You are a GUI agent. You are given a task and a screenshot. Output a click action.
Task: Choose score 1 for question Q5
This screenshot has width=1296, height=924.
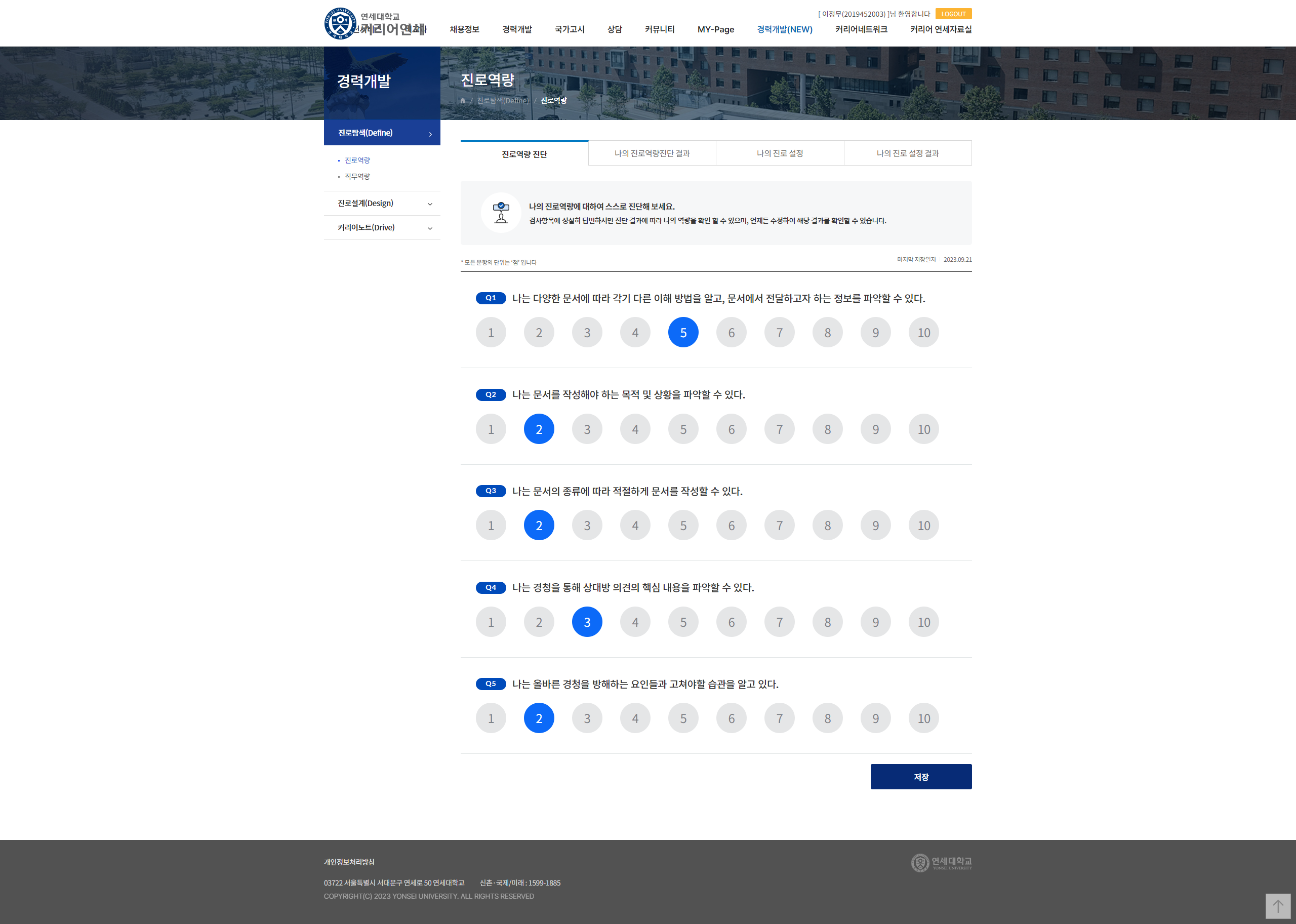491,718
